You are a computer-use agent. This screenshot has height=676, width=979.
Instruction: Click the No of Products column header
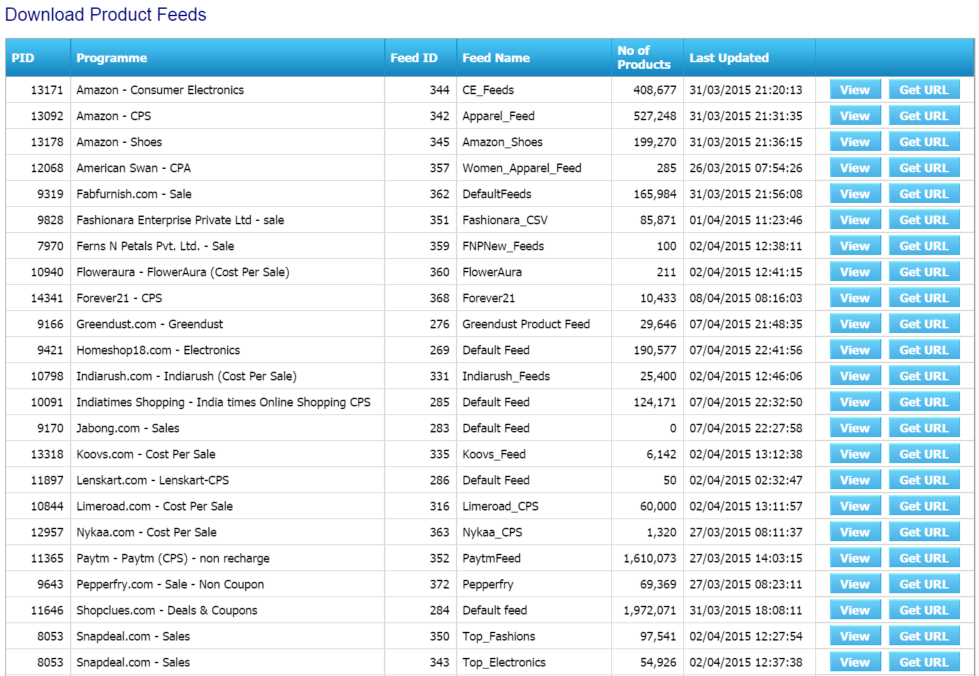pos(644,58)
